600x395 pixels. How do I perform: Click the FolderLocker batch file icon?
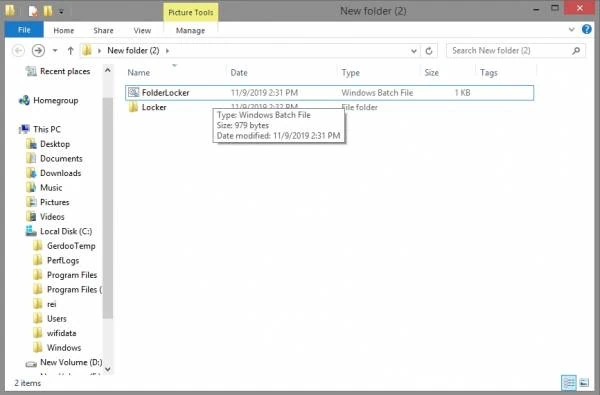coord(133,92)
